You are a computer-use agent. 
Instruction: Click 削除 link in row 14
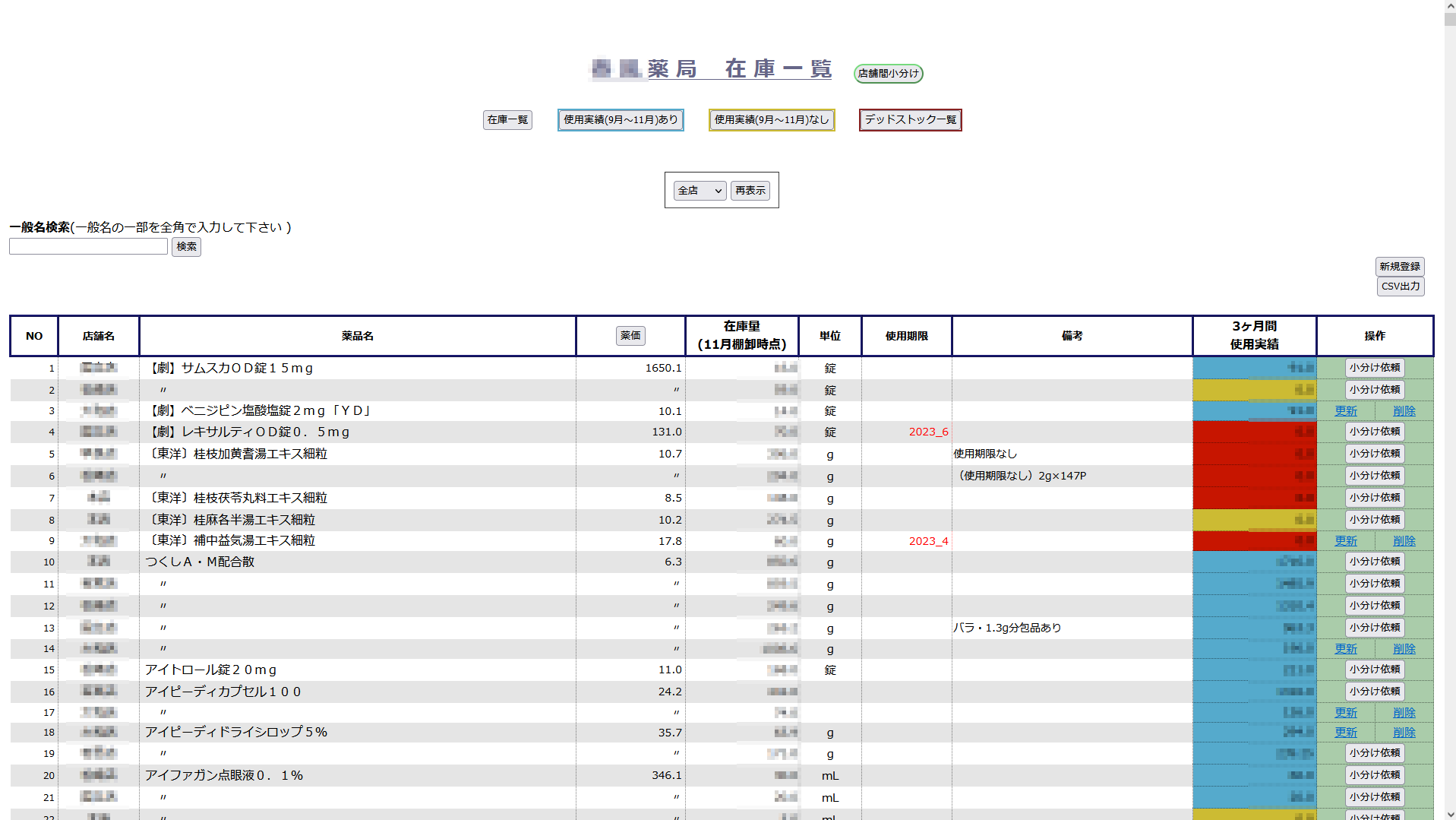coord(1404,649)
